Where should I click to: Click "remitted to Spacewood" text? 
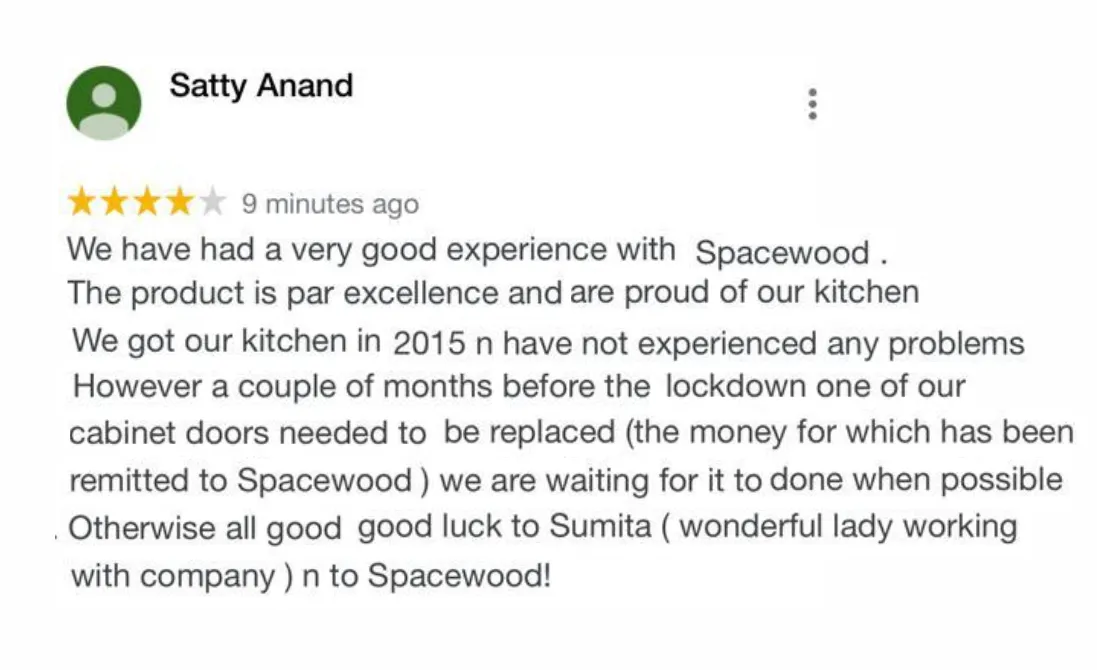(x=240, y=481)
